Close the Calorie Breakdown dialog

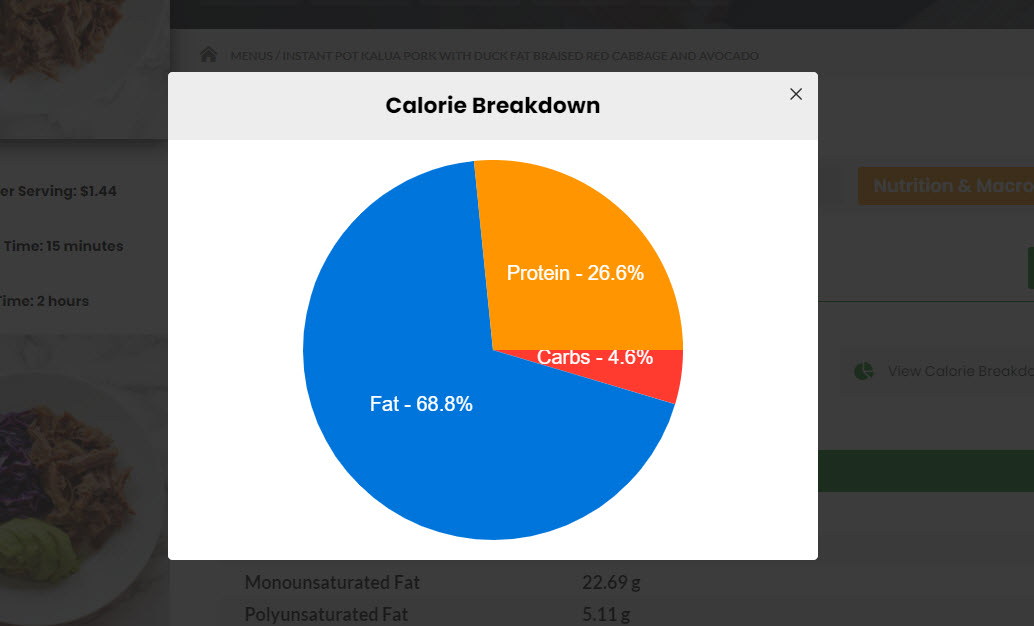796,94
